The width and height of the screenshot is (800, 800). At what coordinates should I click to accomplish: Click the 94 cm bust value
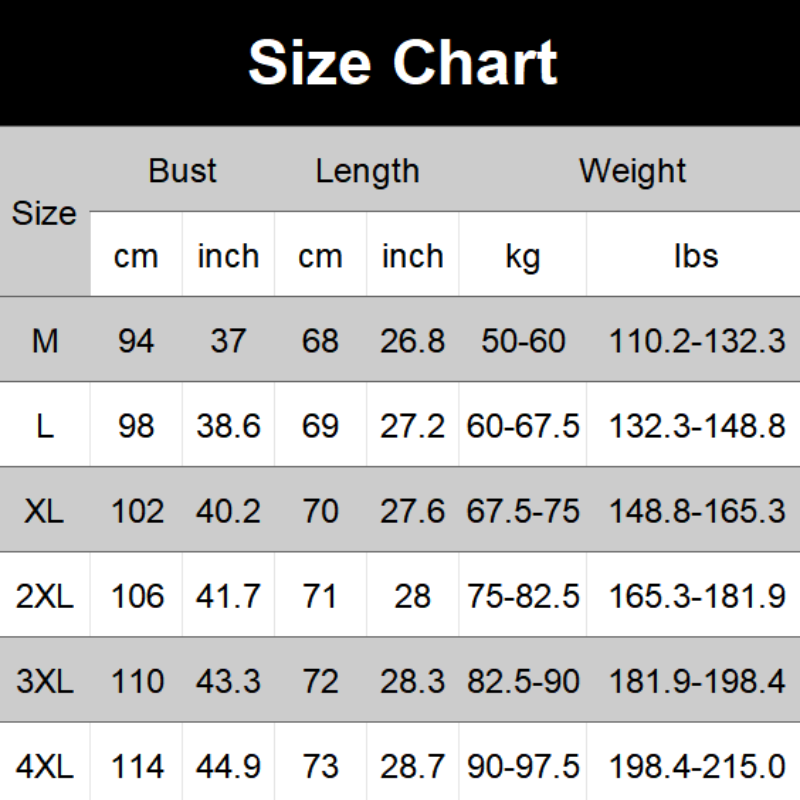(136, 341)
